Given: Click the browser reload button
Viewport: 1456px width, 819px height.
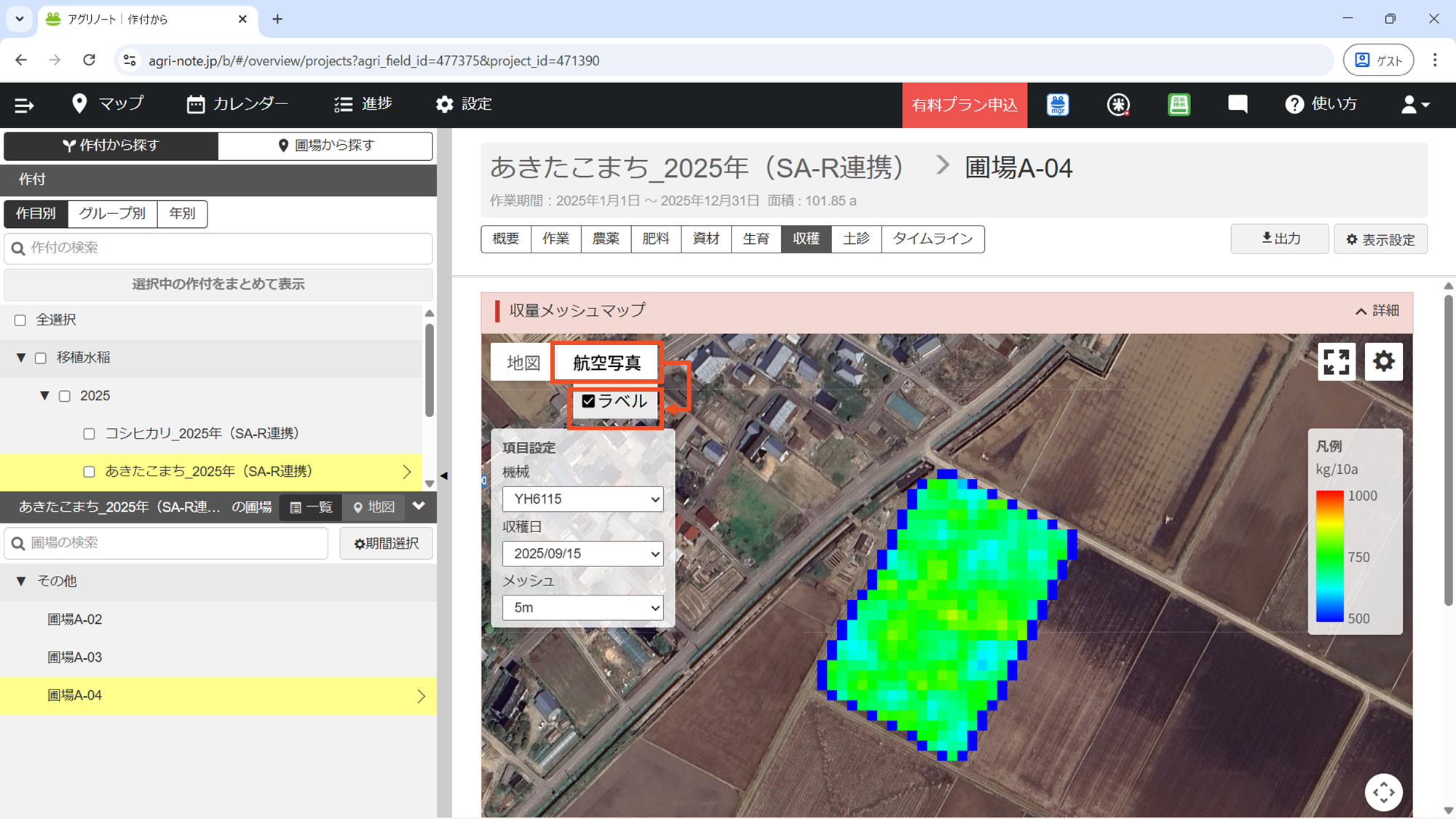Looking at the screenshot, I should click(89, 60).
